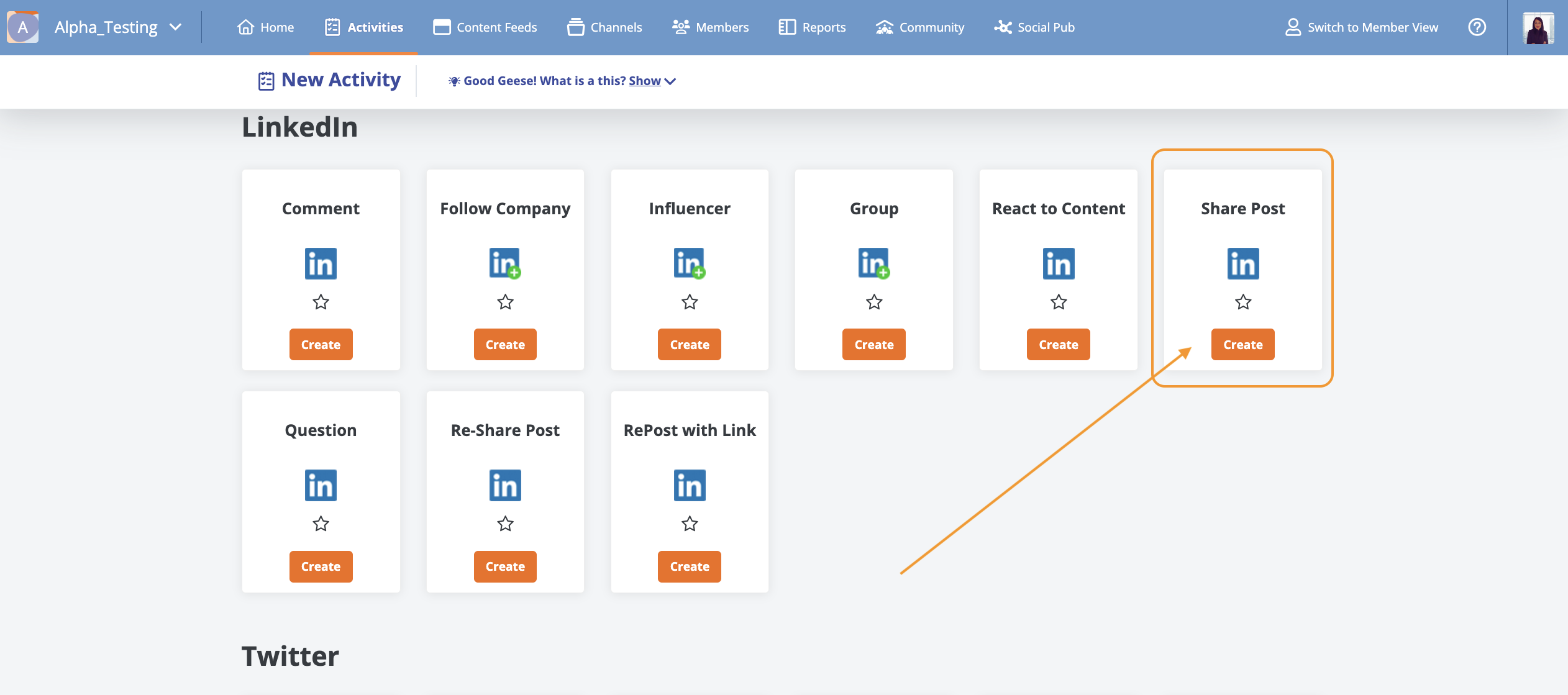Favorite the Comment activity star
1568x695 pixels.
pyautogui.click(x=321, y=302)
